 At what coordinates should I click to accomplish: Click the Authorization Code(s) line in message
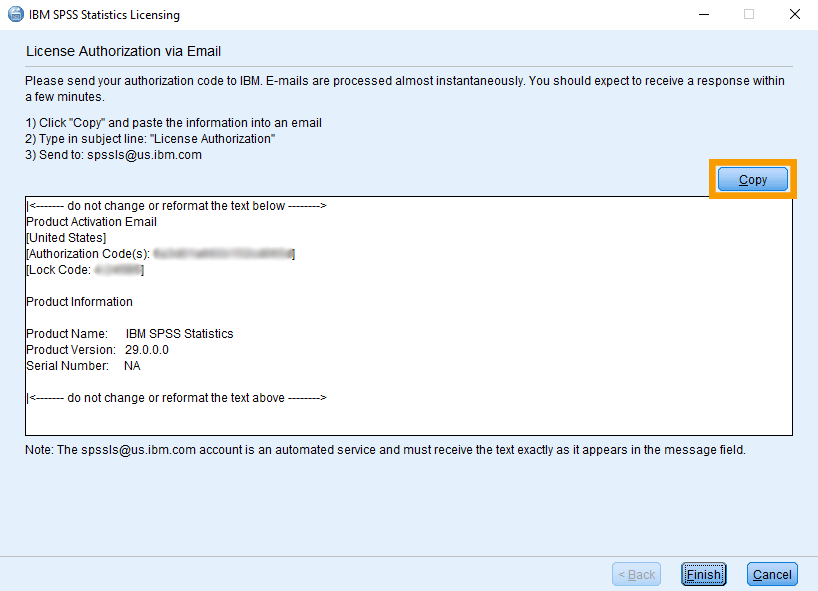point(161,254)
